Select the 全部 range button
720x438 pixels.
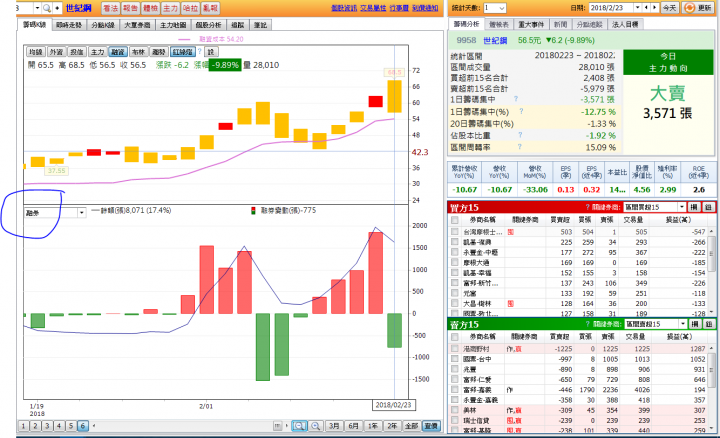(411, 426)
